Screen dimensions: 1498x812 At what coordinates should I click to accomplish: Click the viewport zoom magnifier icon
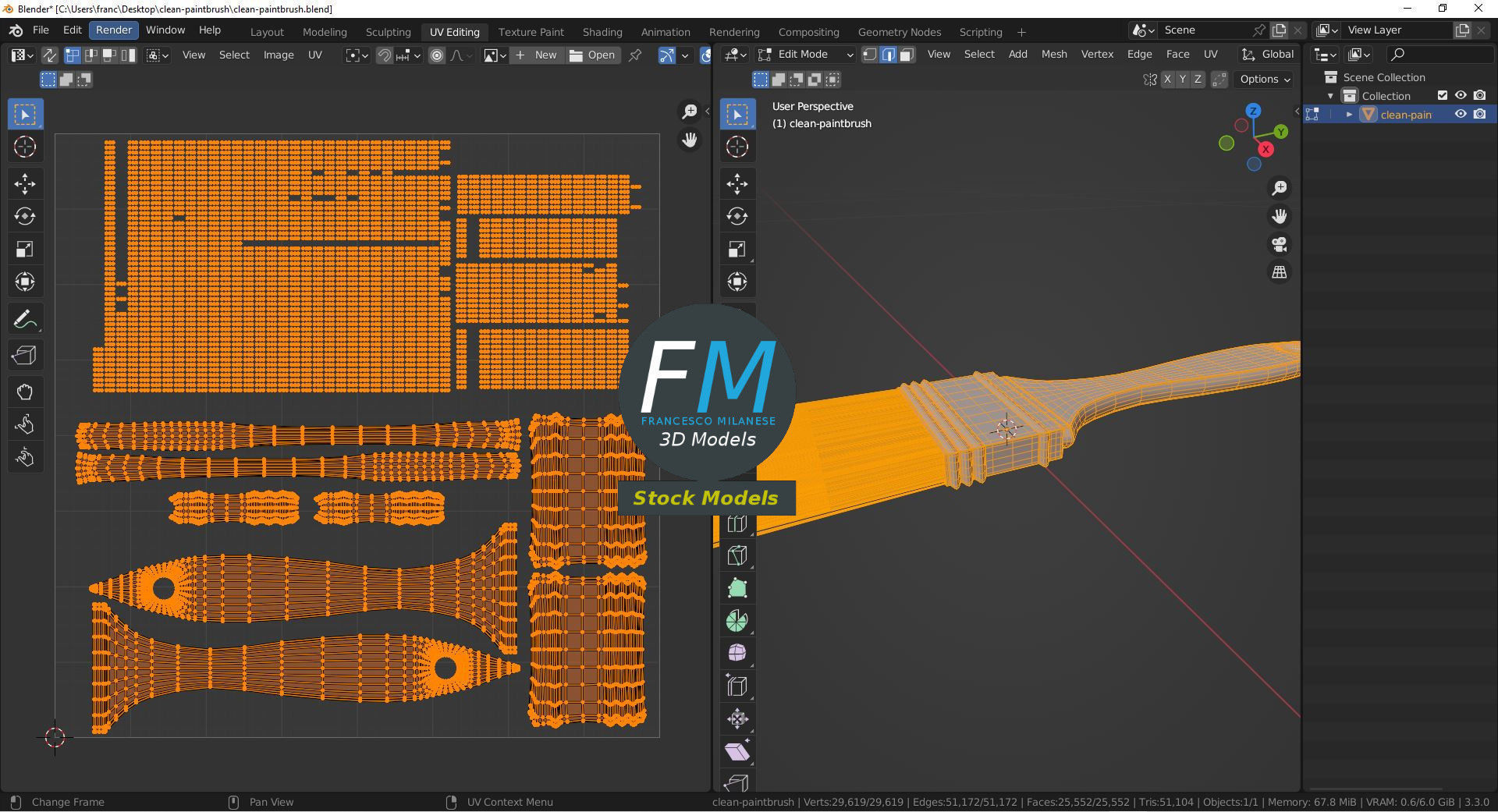coord(1280,188)
